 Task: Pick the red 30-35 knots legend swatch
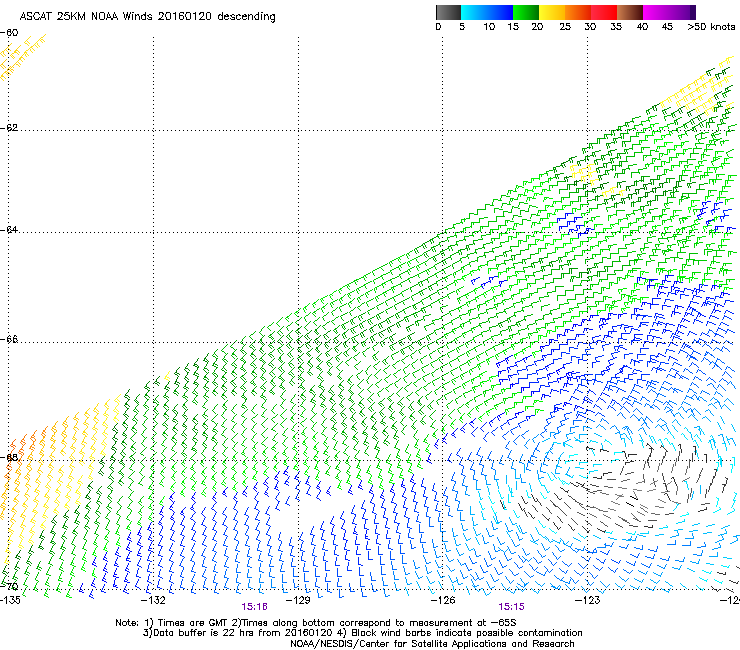pos(604,12)
